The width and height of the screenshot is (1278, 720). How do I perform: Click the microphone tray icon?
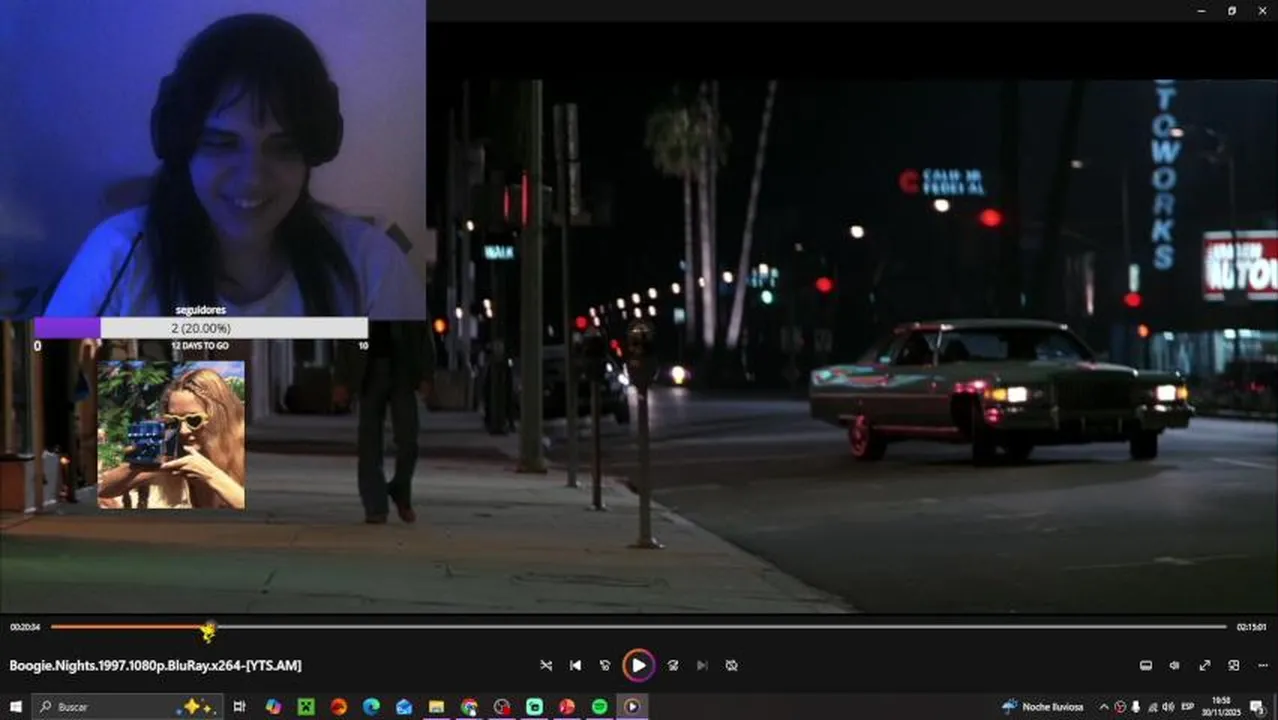(x=1136, y=706)
